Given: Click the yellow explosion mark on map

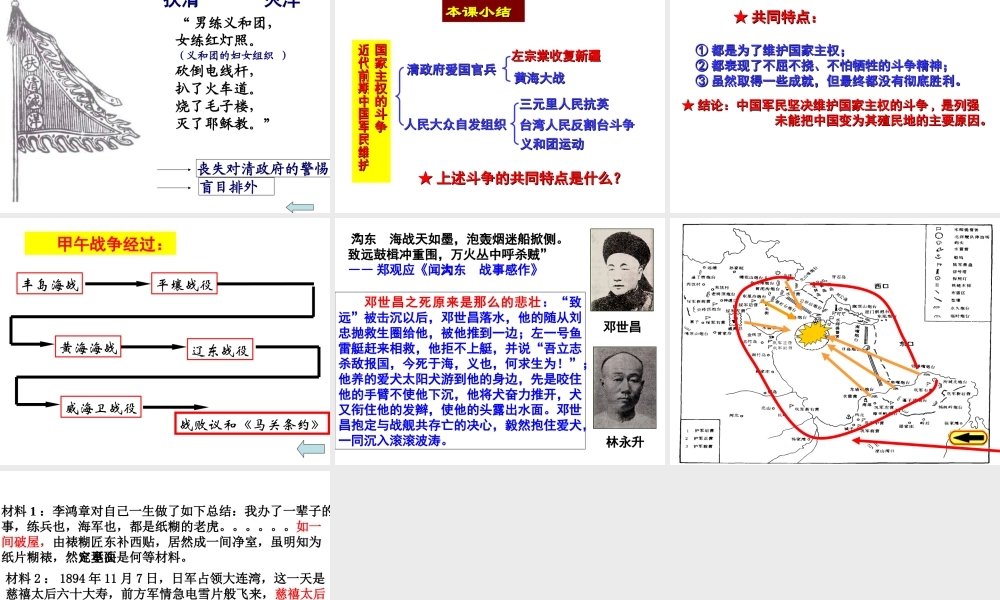Looking at the screenshot, I should point(811,335).
